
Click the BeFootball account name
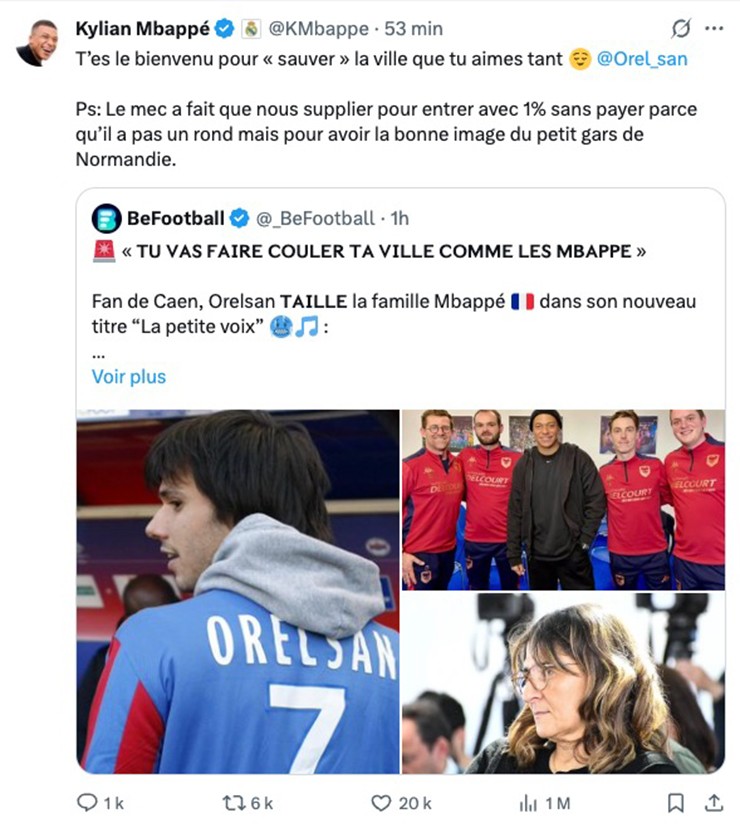coord(174,218)
